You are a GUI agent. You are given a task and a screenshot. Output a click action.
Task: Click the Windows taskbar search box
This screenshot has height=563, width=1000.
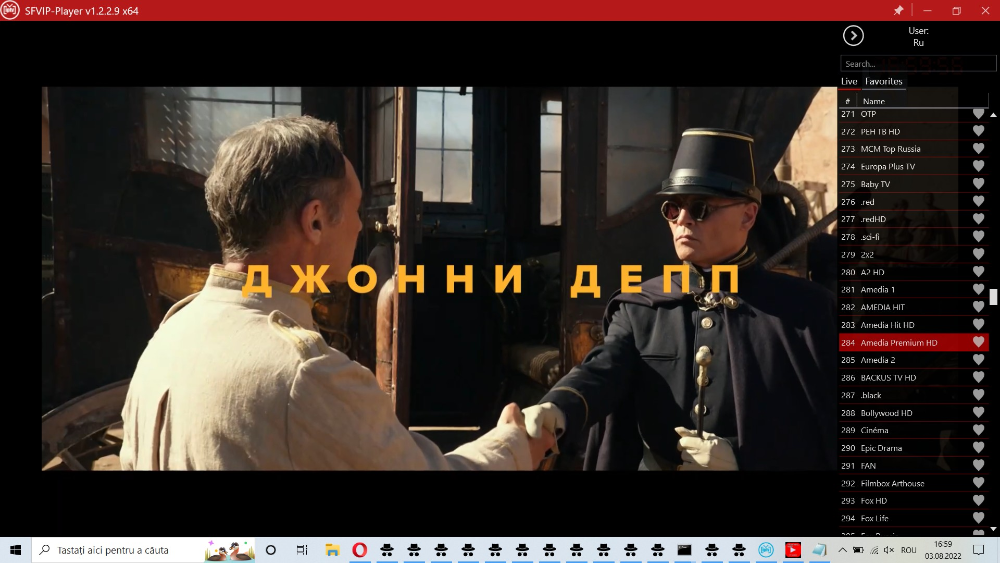coord(143,550)
